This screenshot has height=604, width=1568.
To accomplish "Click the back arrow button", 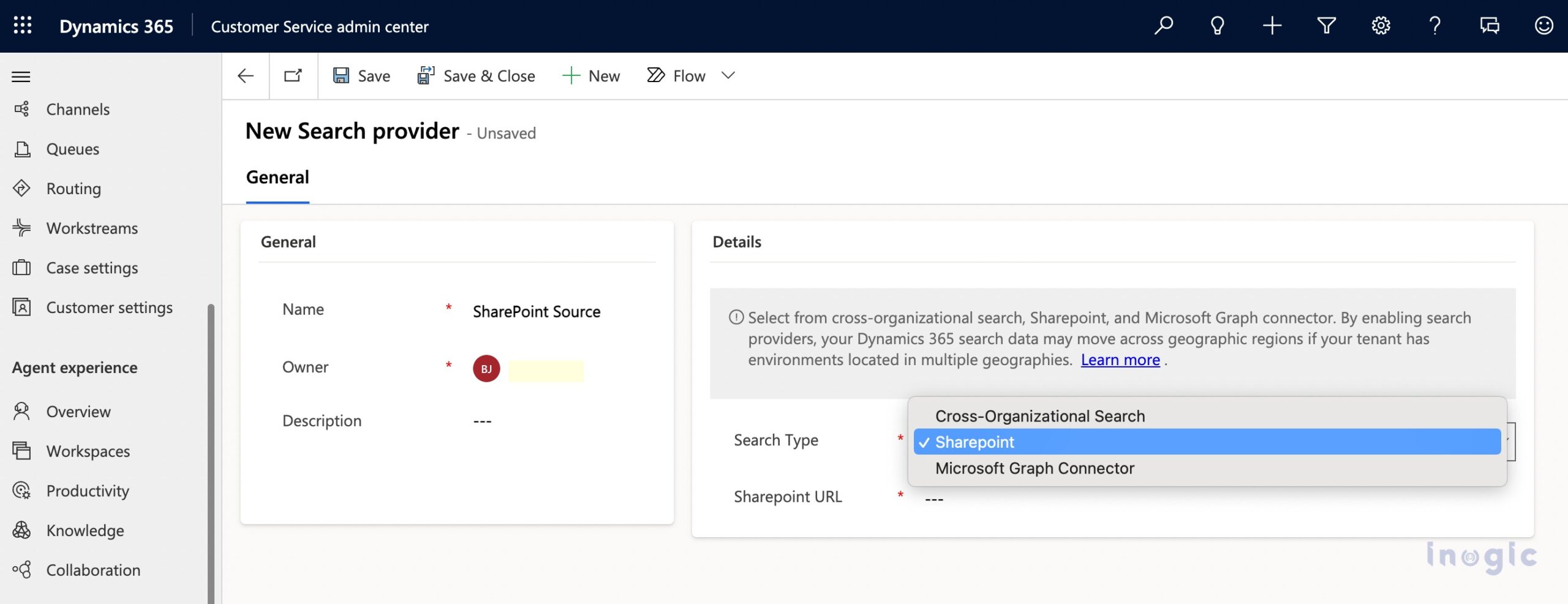I will coord(246,76).
